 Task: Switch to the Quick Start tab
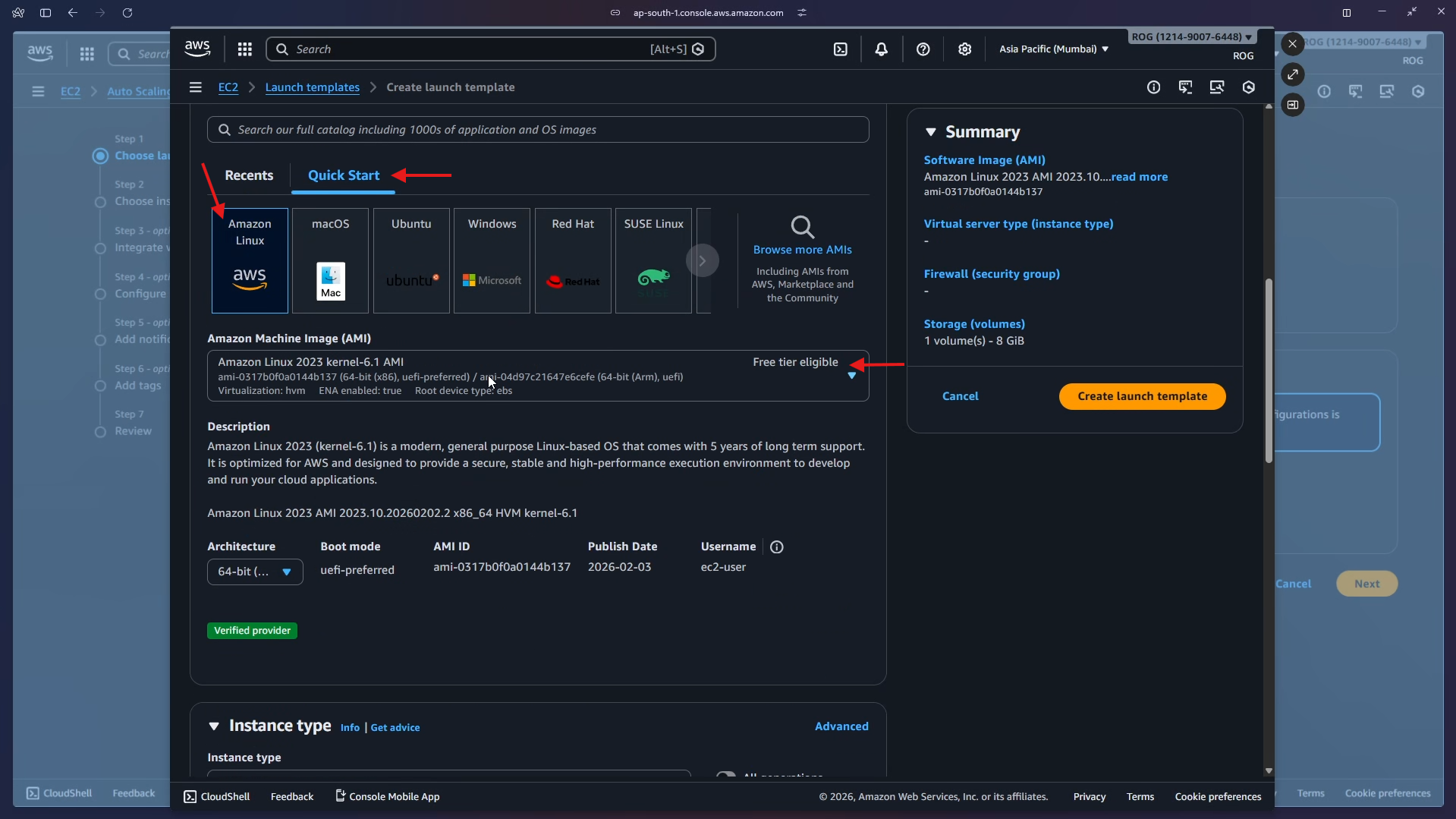coord(343,175)
